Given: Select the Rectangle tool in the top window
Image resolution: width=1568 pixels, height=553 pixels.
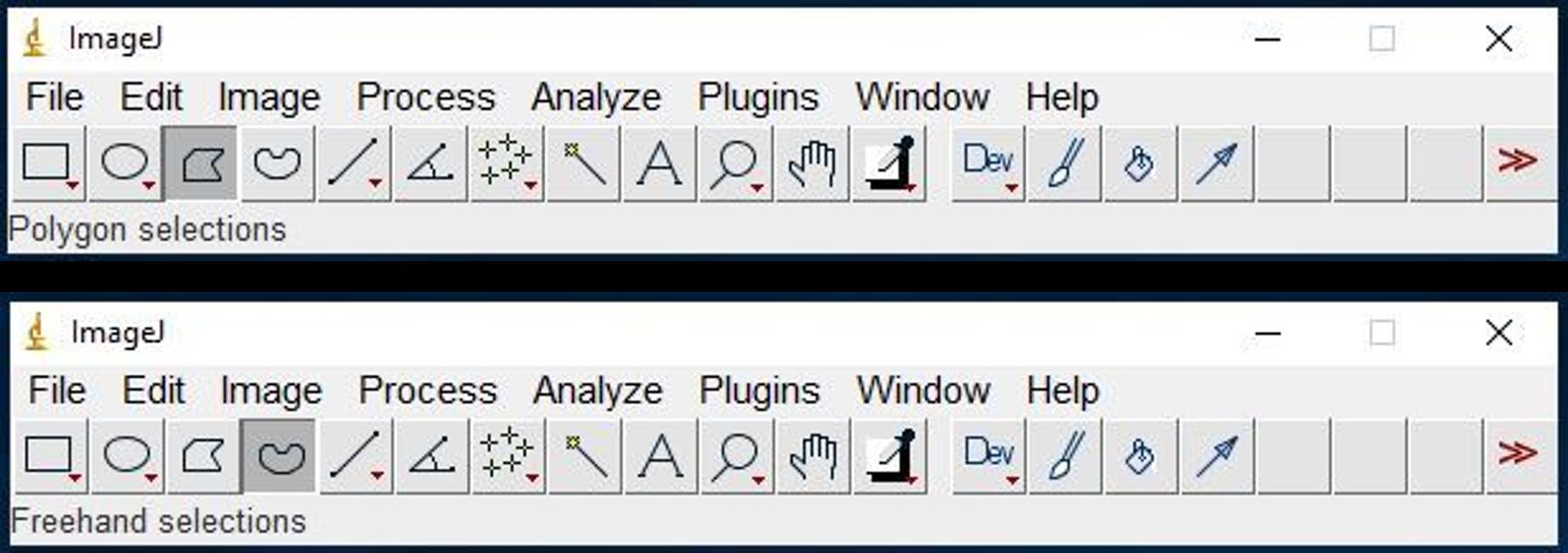Looking at the screenshot, I should tap(49, 163).
